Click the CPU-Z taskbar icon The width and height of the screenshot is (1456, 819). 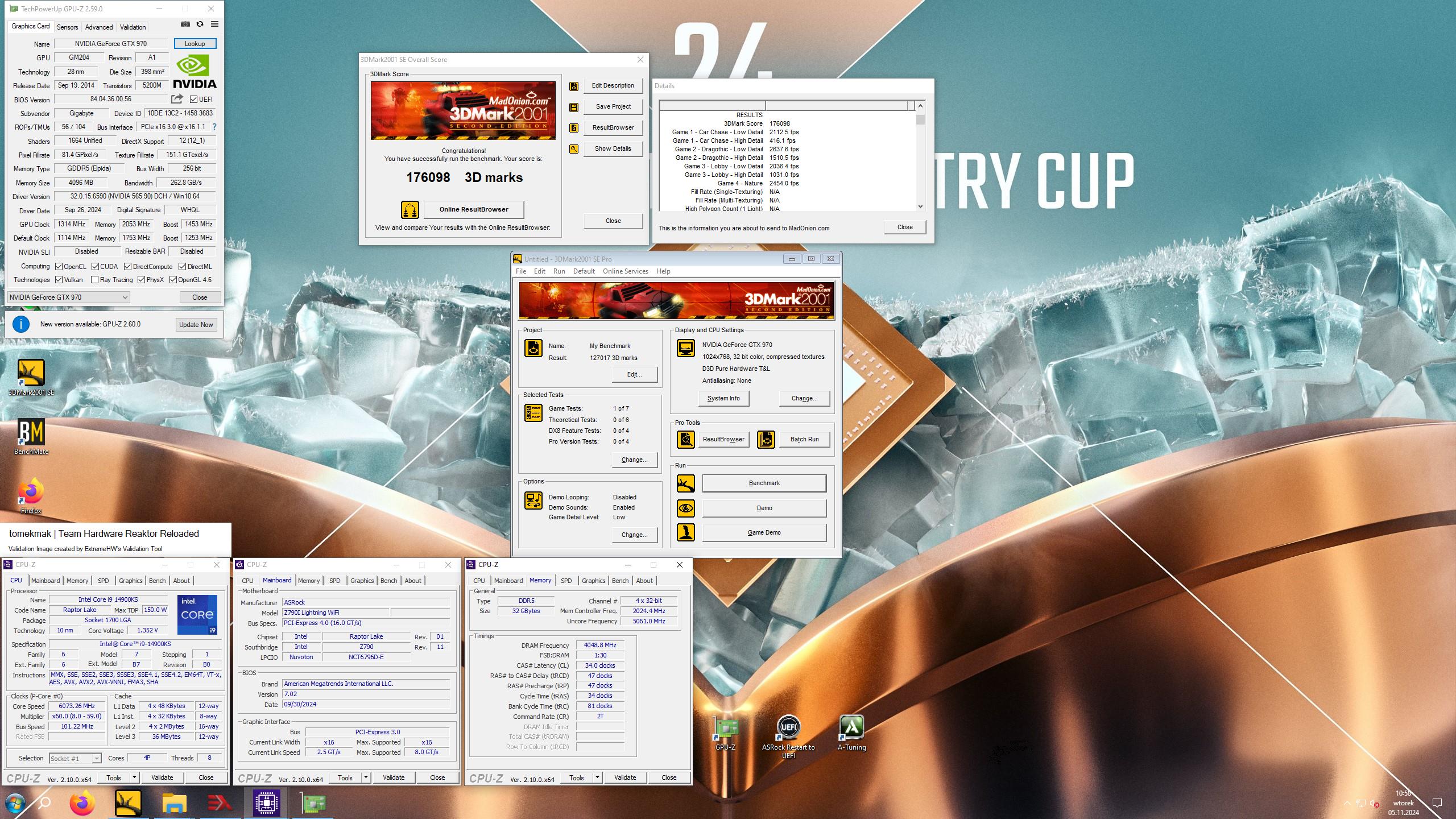click(x=266, y=803)
